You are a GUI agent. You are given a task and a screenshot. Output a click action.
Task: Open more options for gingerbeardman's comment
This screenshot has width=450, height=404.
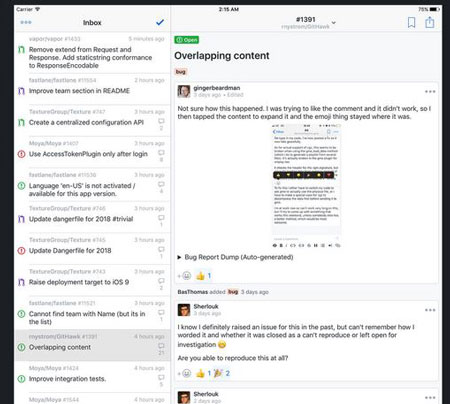click(430, 91)
